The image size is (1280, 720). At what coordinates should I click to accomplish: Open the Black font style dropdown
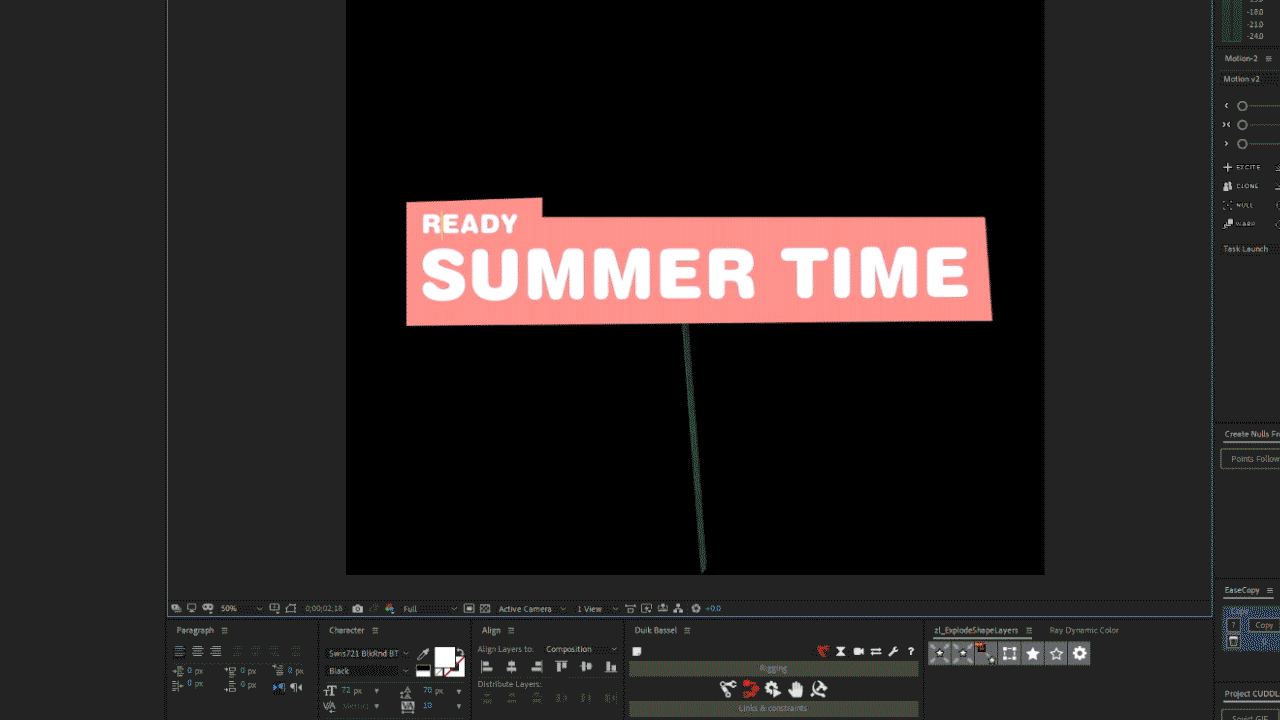coord(368,671)
